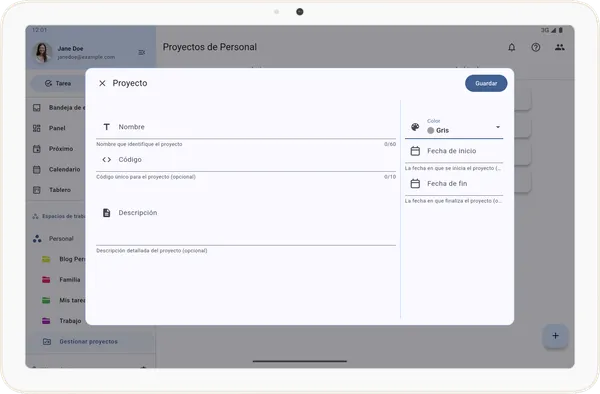
Task: Open Próximo in the sidebar
Action: (x=56, y=149)
